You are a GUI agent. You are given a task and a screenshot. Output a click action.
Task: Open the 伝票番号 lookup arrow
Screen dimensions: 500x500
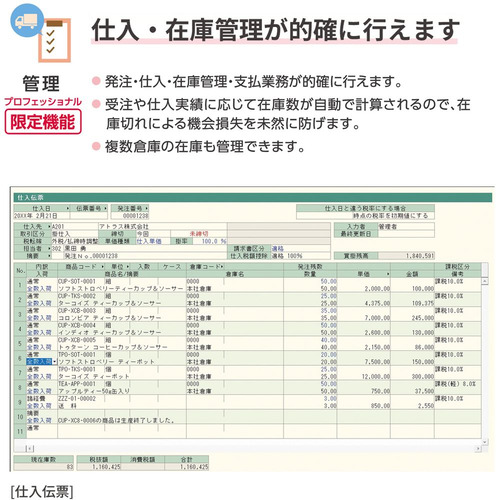point(106,208)
